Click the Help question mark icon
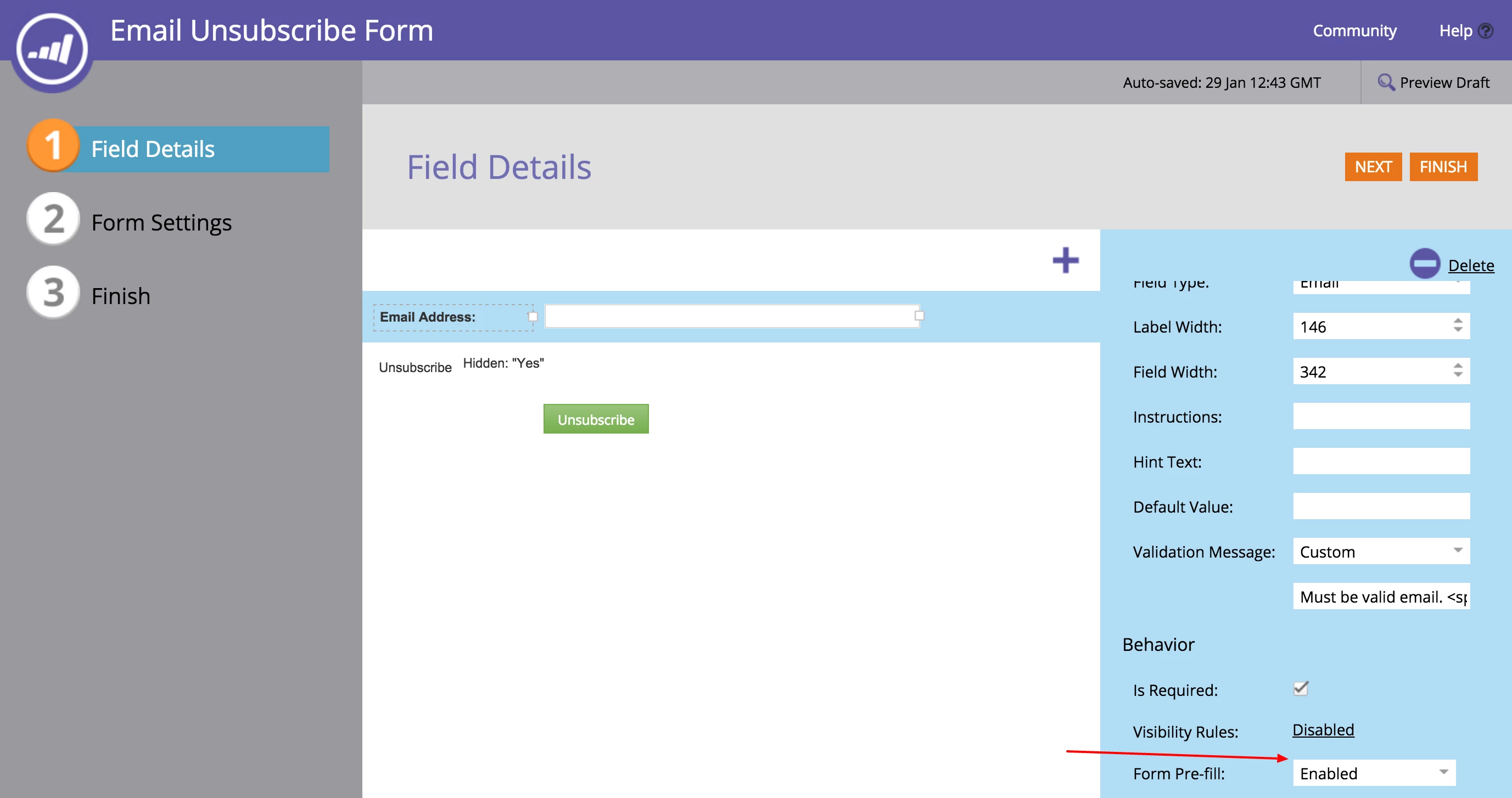This screenshot has width=1512, height=798. click(x=1486, y=31)
